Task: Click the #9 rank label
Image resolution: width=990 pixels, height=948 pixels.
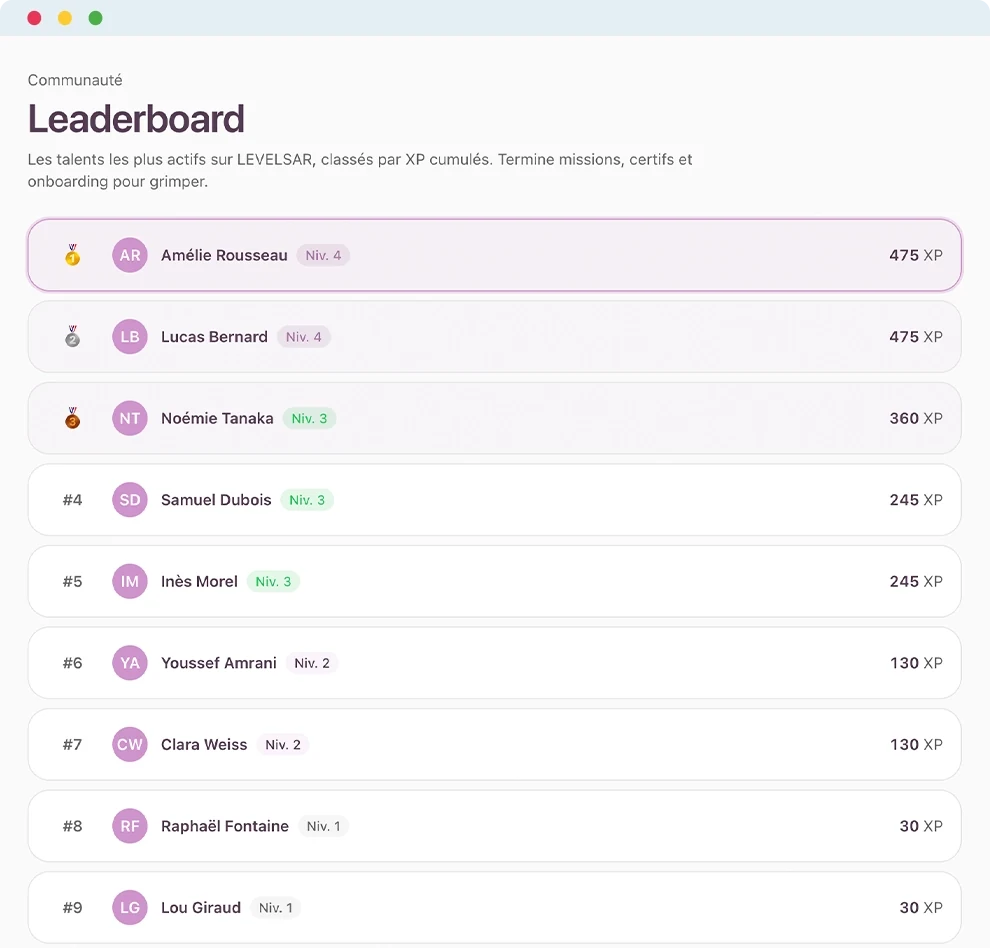Action: pyautogui.click(x=73, y=907)
